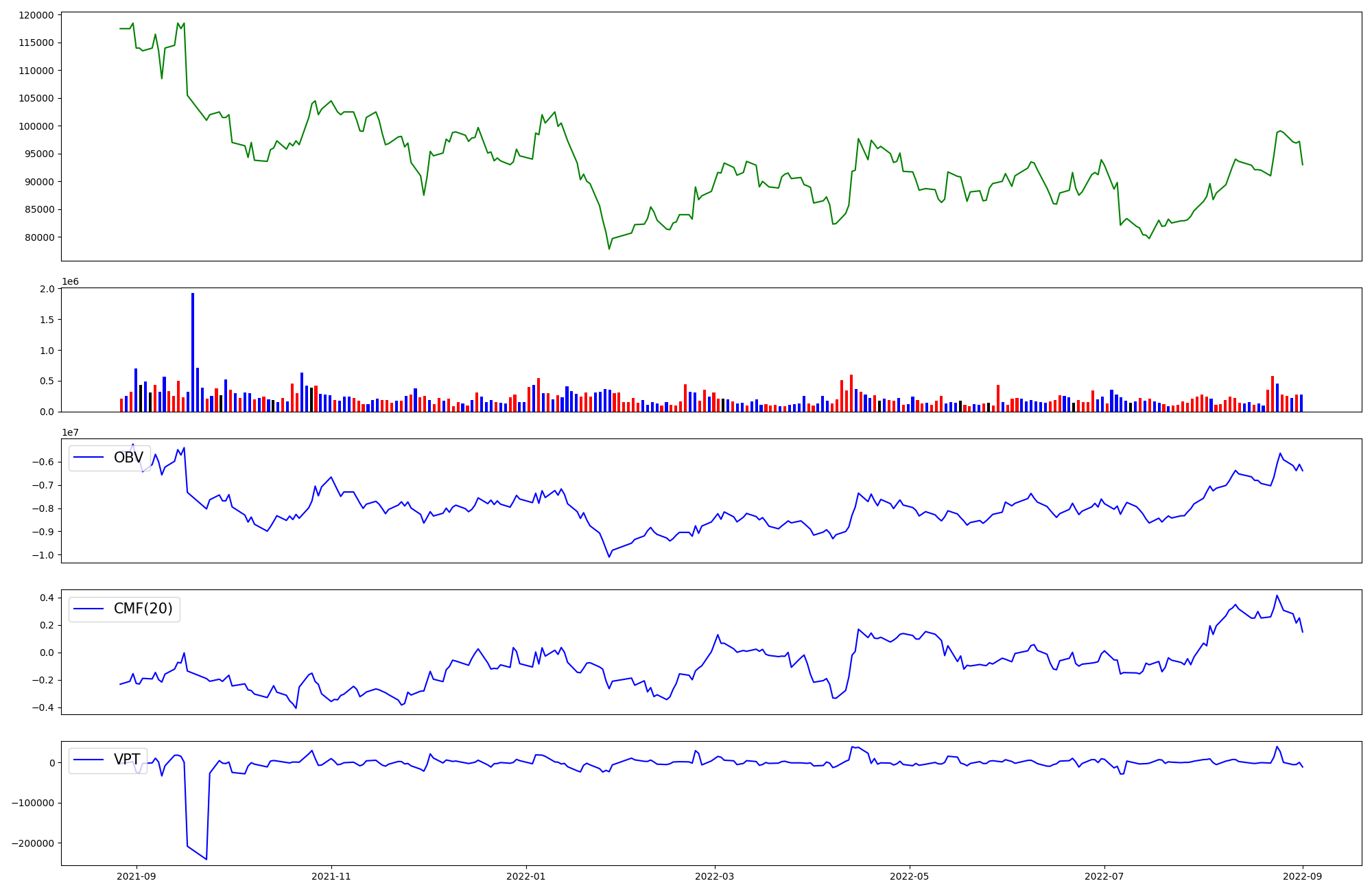1372x892 pixels.
Task: Click the OBV legend label
Action: tap(128, 458)
